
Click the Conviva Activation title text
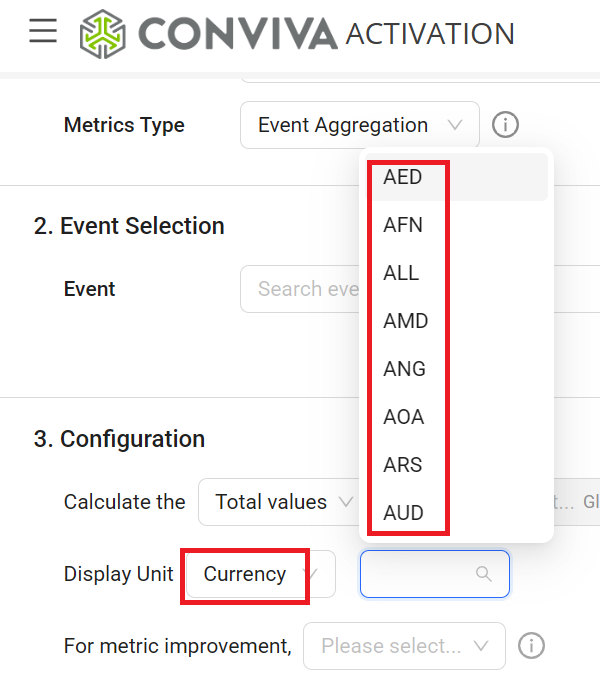click(430, 33)
